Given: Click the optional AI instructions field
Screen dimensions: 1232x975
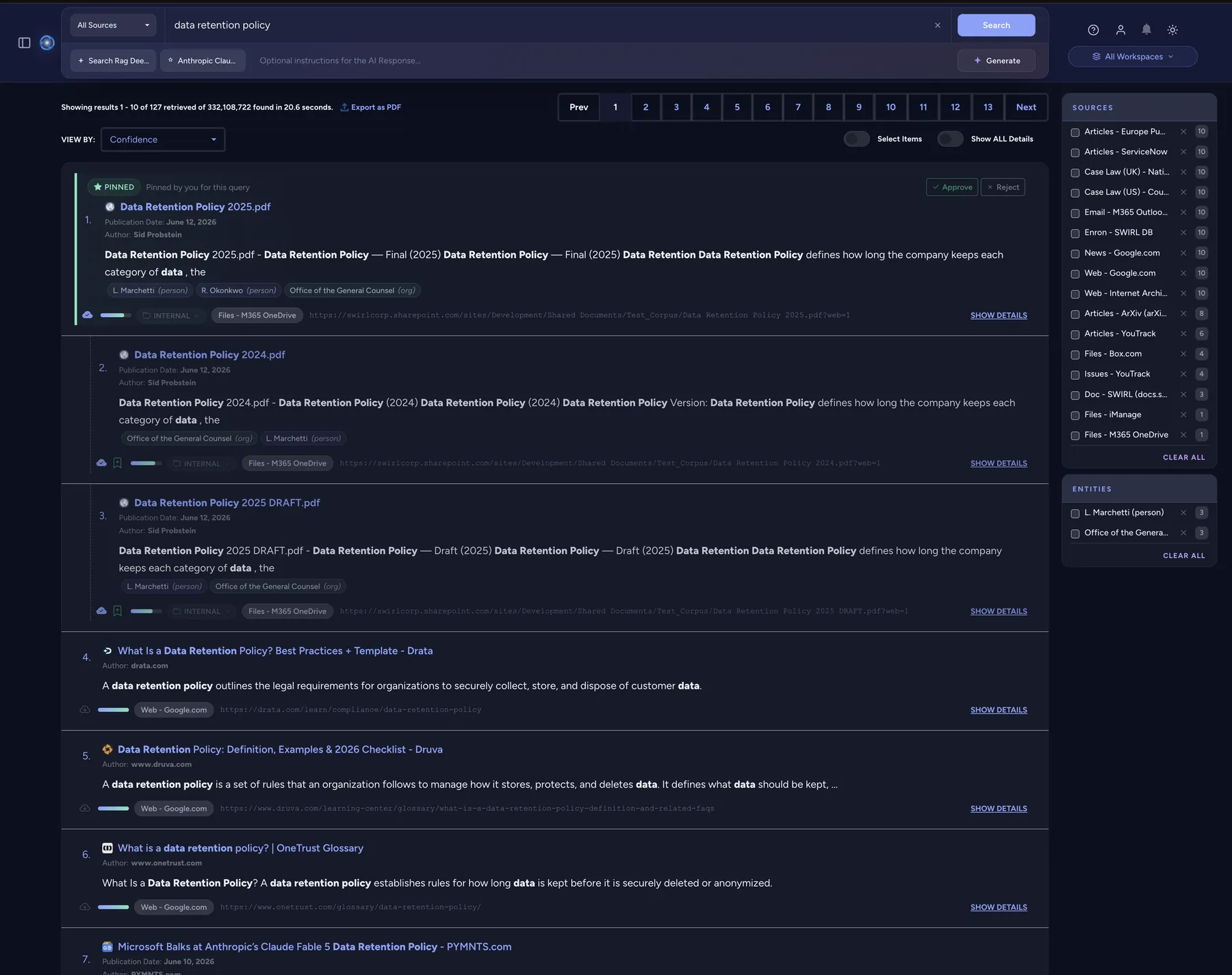Looking at the screenshot, I should click(602, 61).
